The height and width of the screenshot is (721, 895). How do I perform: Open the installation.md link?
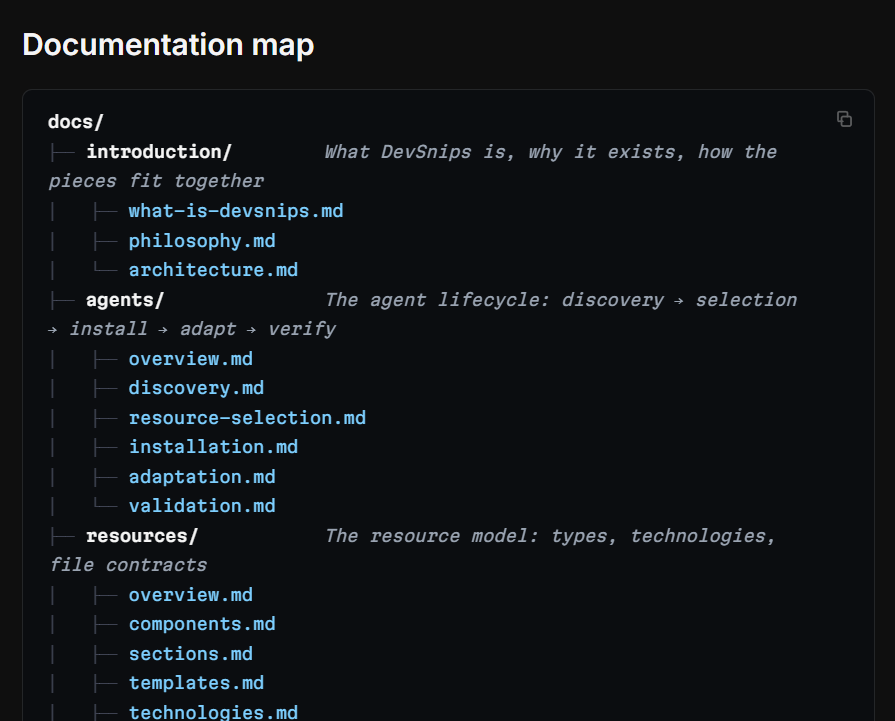[213, 446]
